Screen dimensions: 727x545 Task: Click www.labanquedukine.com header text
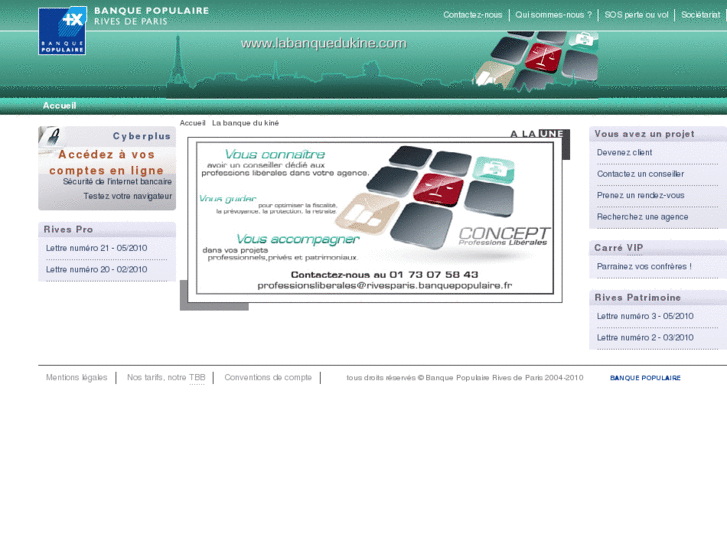coord(324,43)
